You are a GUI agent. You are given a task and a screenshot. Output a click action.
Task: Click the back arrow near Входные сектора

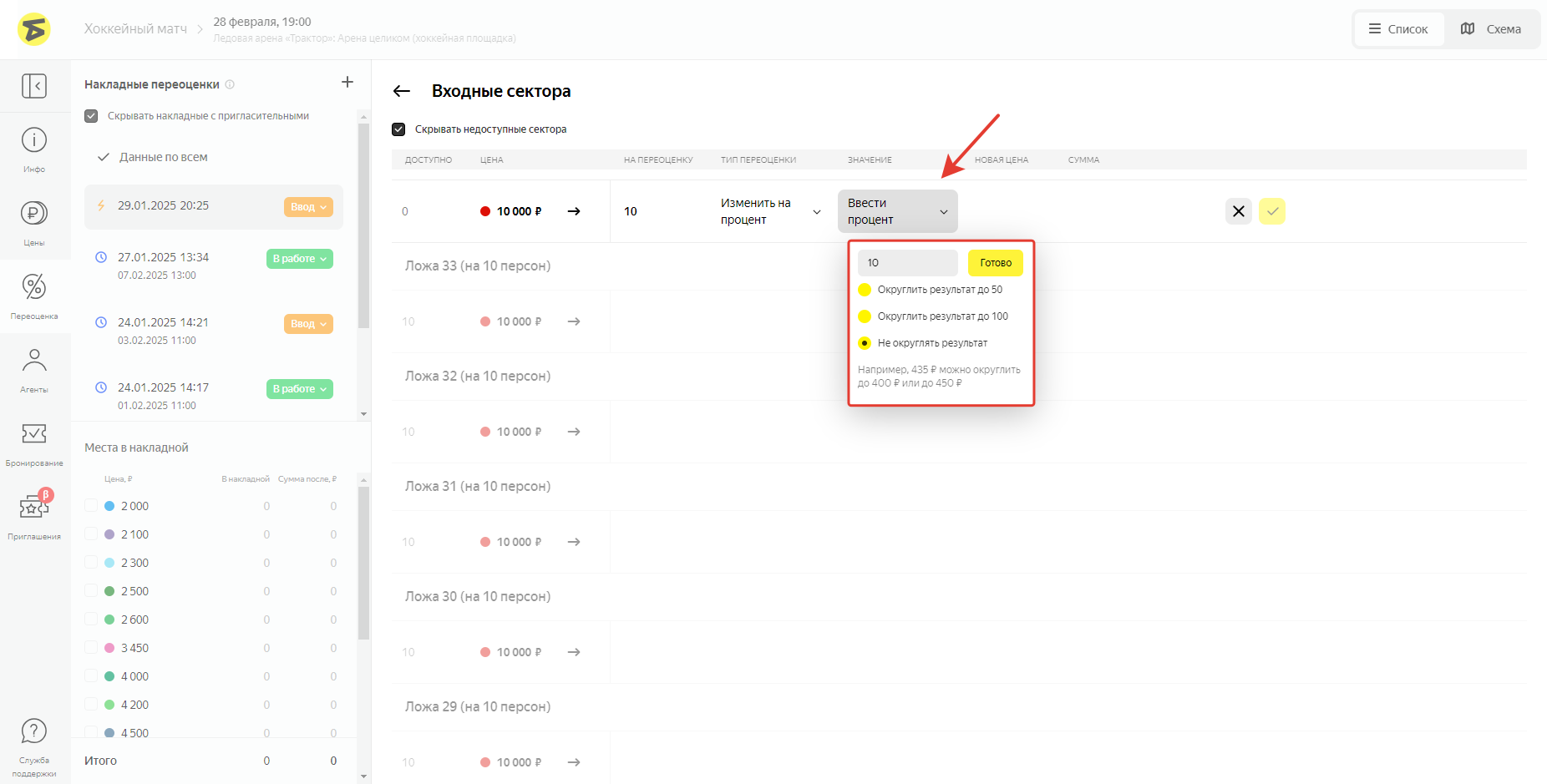(x=402, y=91)
